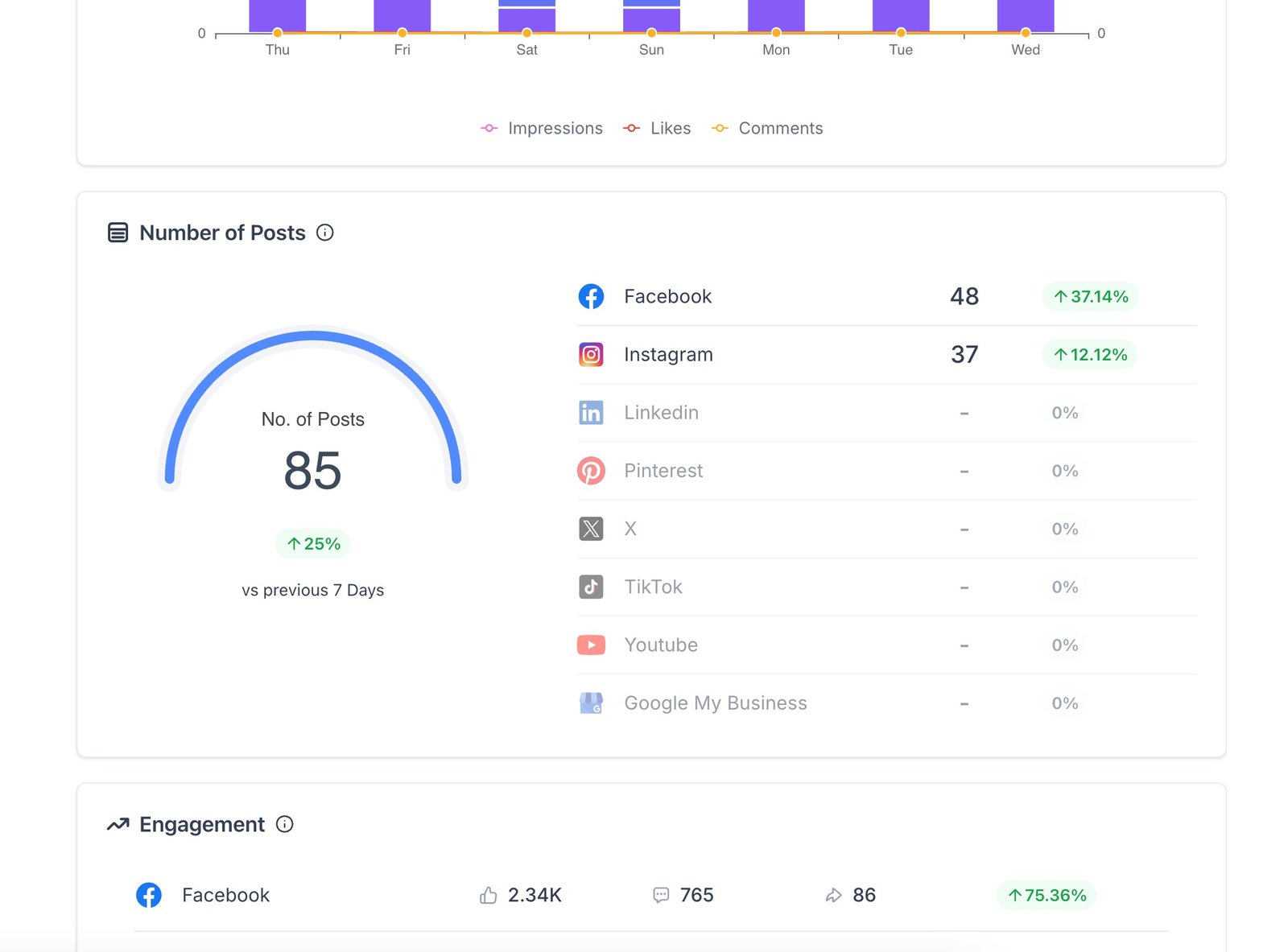Click the 25% total posts growth badge
This screenshot has height=952, width=1288.
click(x=313, y=544)
